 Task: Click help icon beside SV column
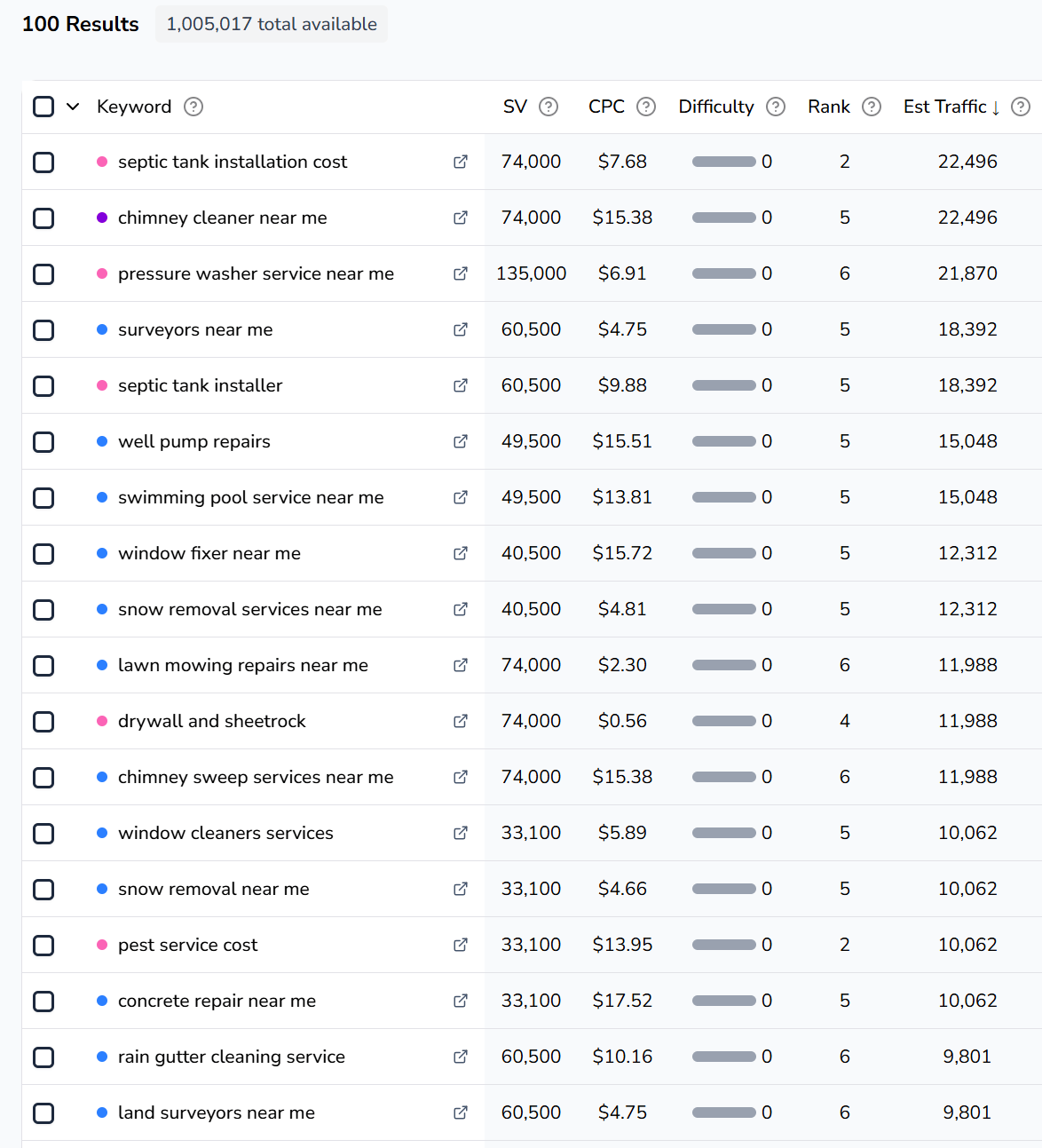(x=549, y=107)
